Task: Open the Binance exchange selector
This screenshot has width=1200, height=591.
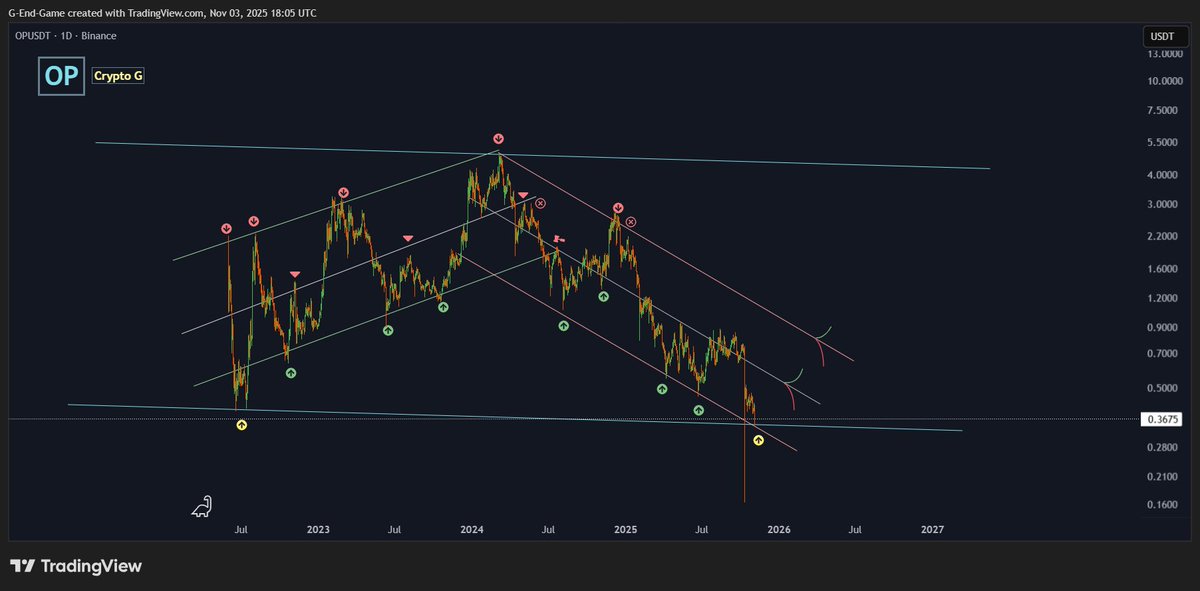Action: tap(98, 35)
